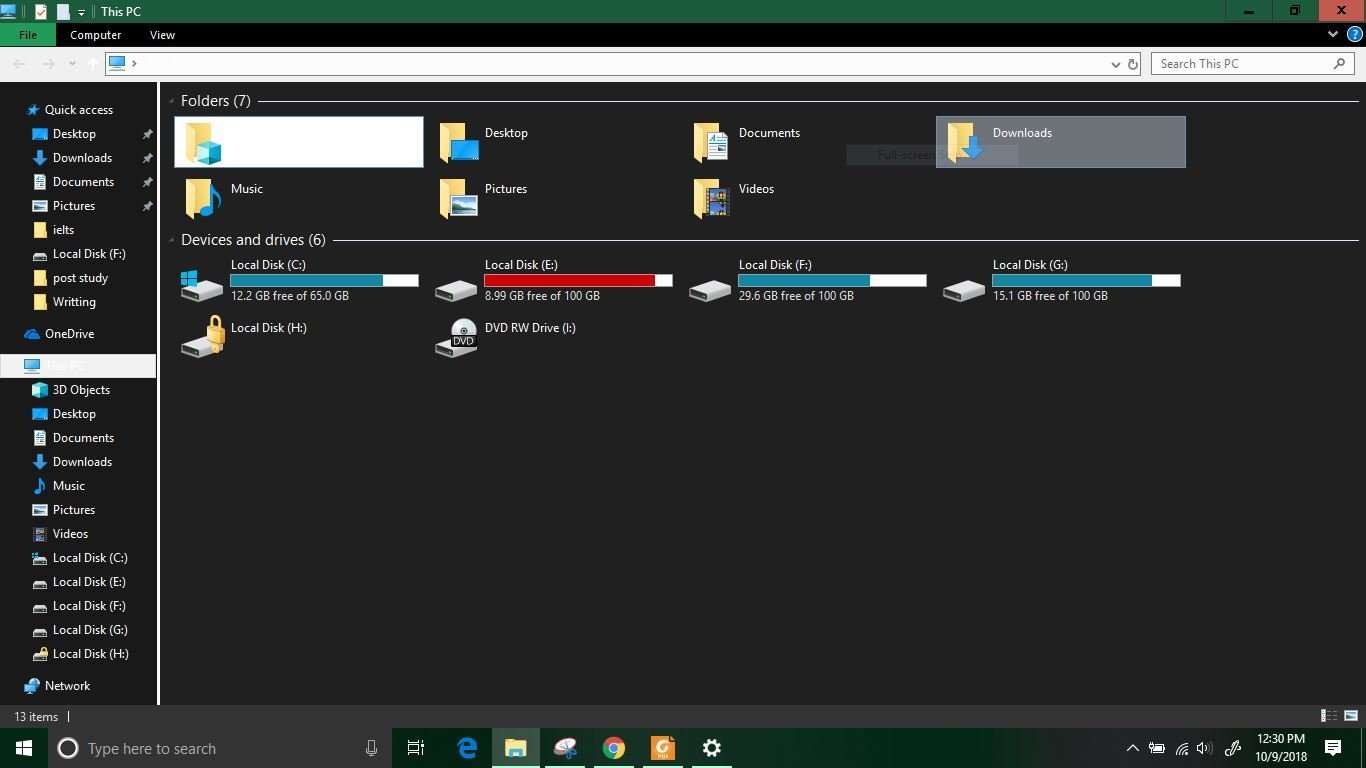
Task: Click the Back navigation arrow
Action: (20, 64)
